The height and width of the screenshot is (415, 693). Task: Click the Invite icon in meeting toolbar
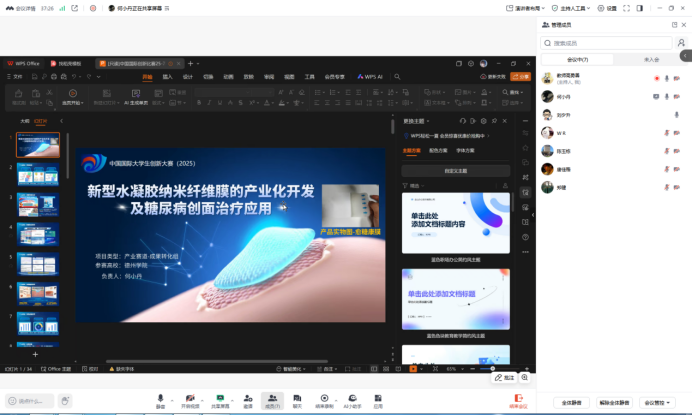(x=248, y=399)
